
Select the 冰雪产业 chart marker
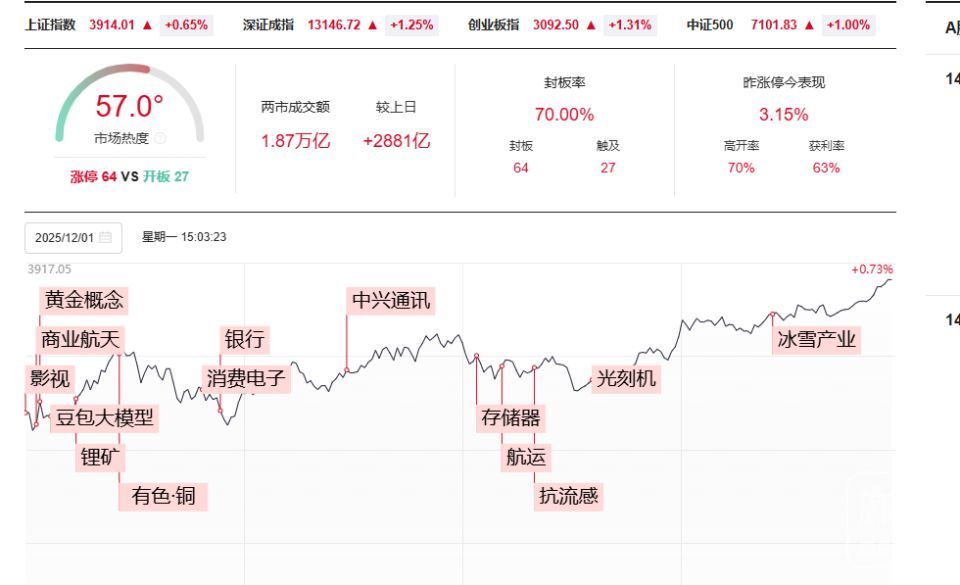click(818, 340)
